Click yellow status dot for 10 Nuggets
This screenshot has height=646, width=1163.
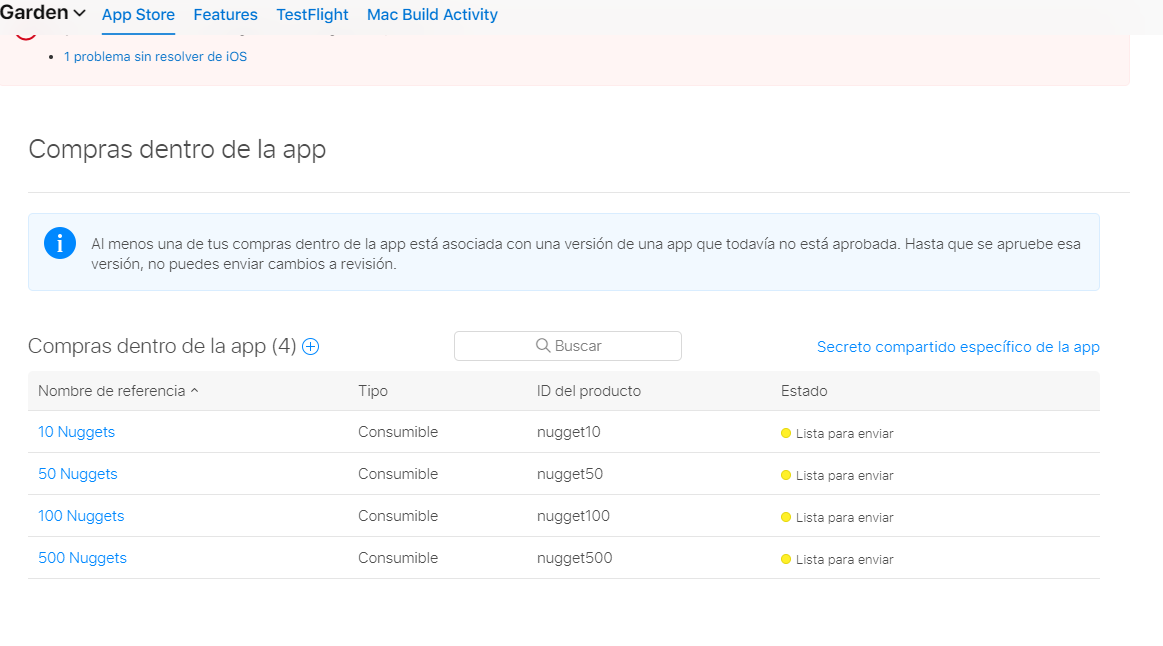click(x=786, y=433)
